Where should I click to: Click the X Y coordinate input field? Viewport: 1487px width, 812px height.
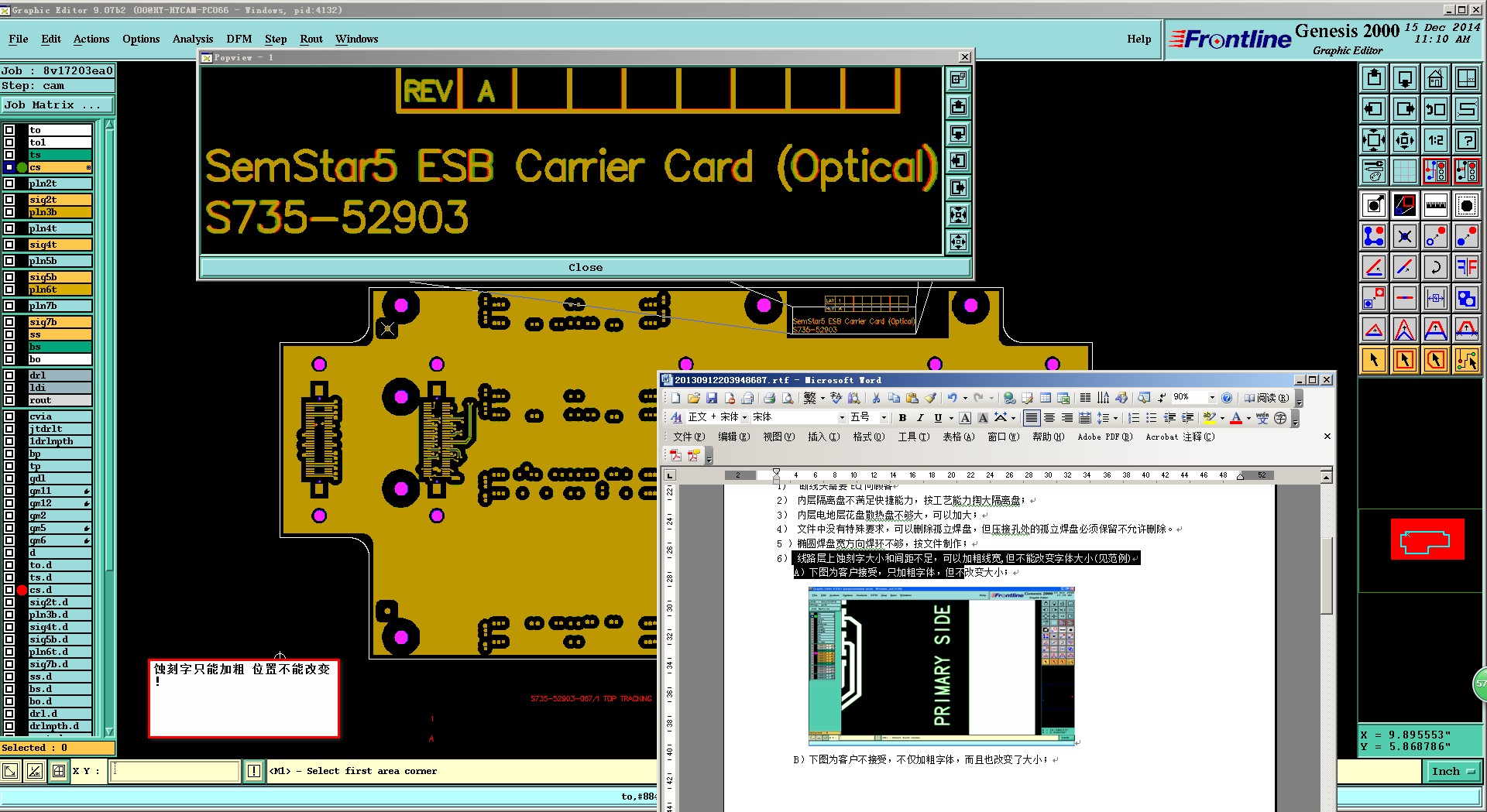point(175,771)
